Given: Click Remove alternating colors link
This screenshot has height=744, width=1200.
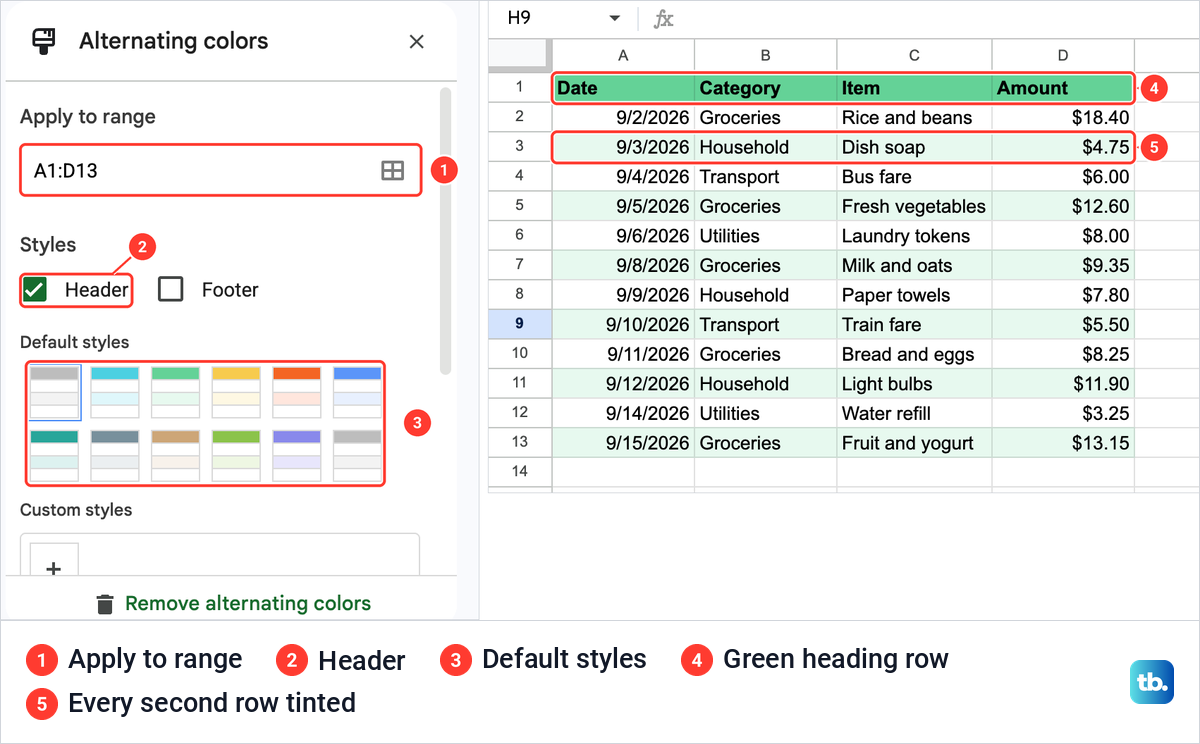Looking at the screenshot, I should tap(248, 604).
